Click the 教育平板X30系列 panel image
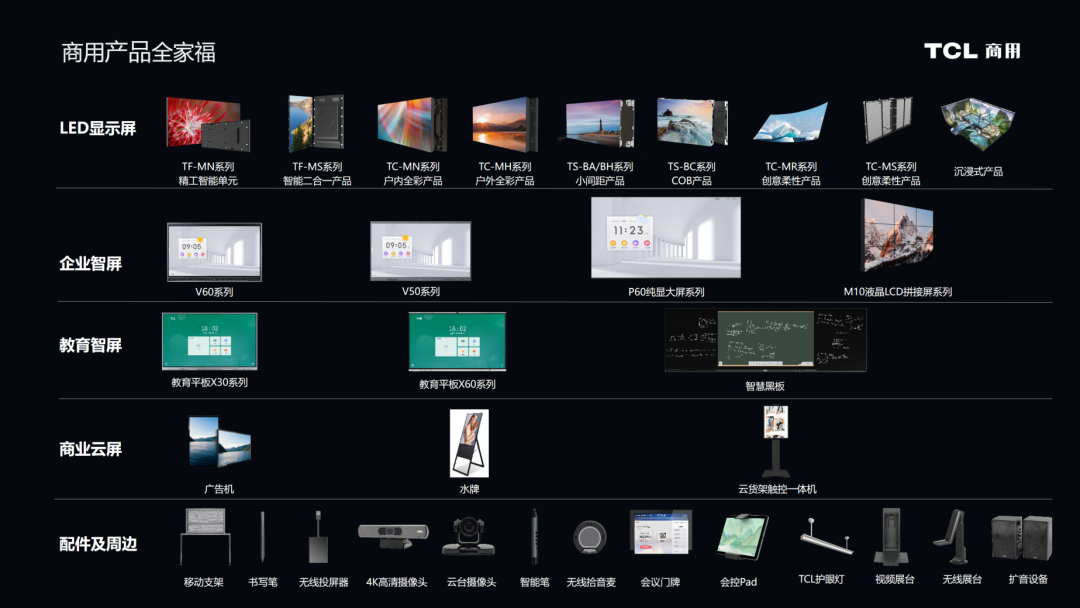Screen dimensions: 1080x608 pyautogui.click(x=209, y=342)
